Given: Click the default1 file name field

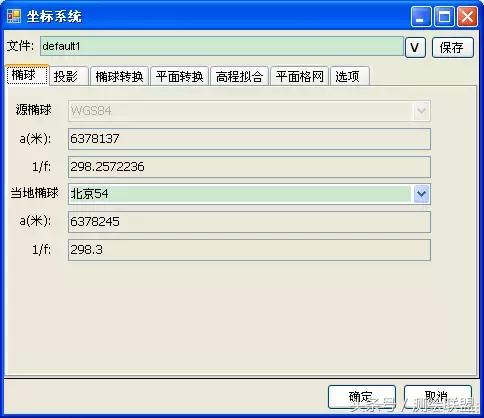Looking at the screenshot, I should pos(222,46).
